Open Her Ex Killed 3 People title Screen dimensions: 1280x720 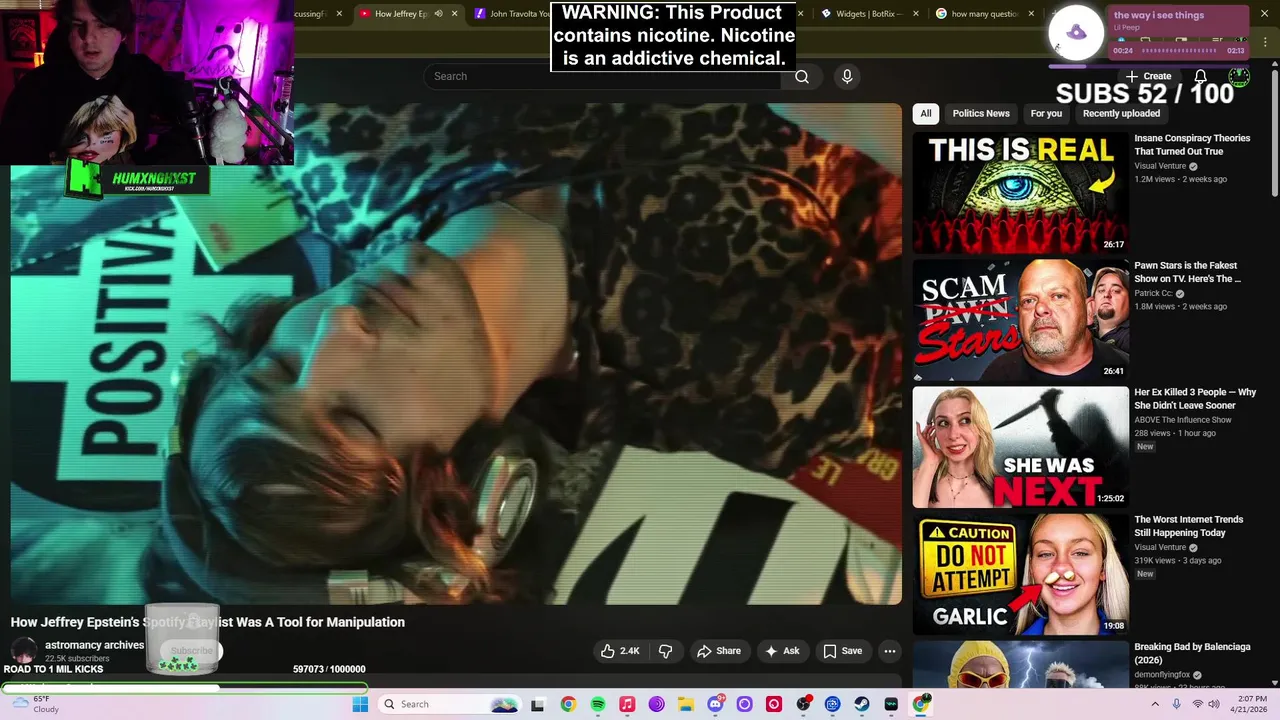pos(1195,399)
